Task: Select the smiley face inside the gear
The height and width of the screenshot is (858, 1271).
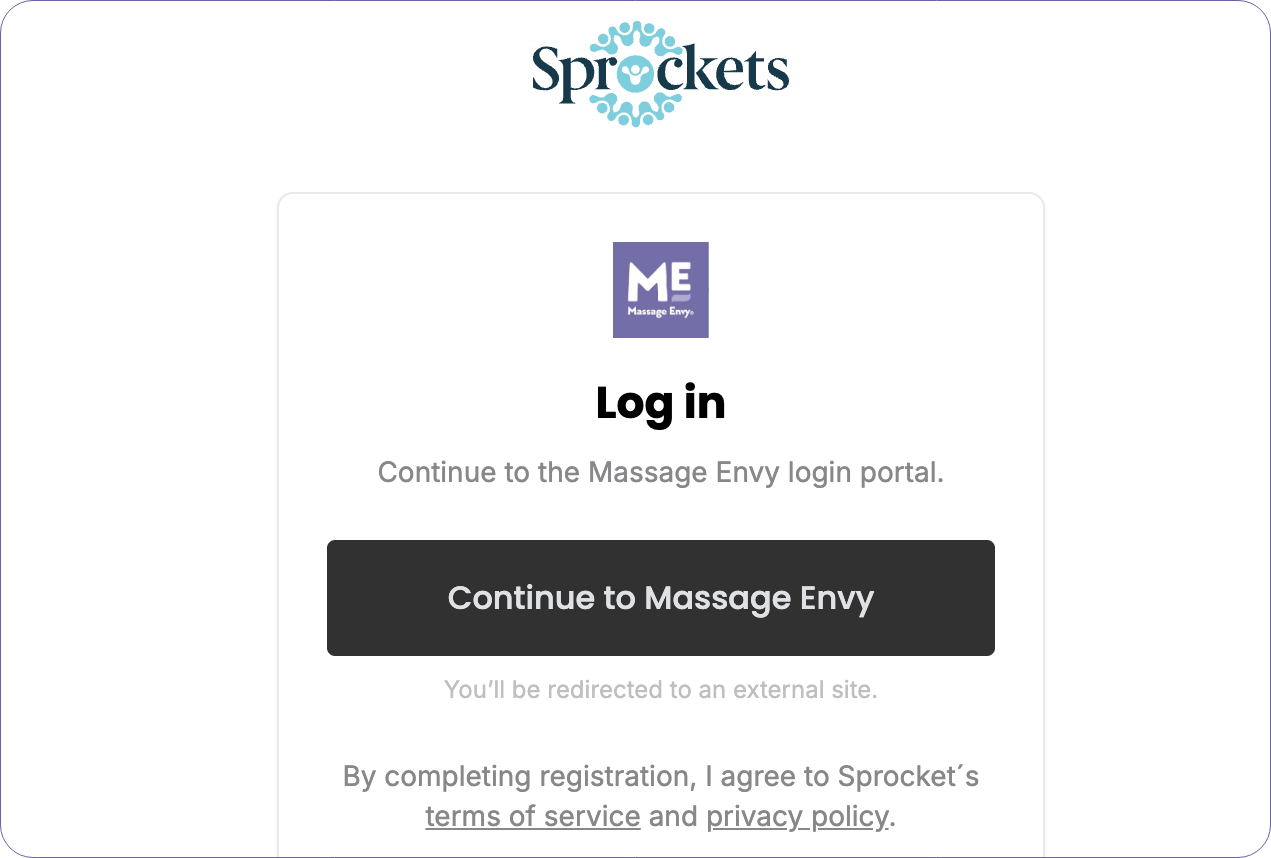Action: [x=636, y=74]
